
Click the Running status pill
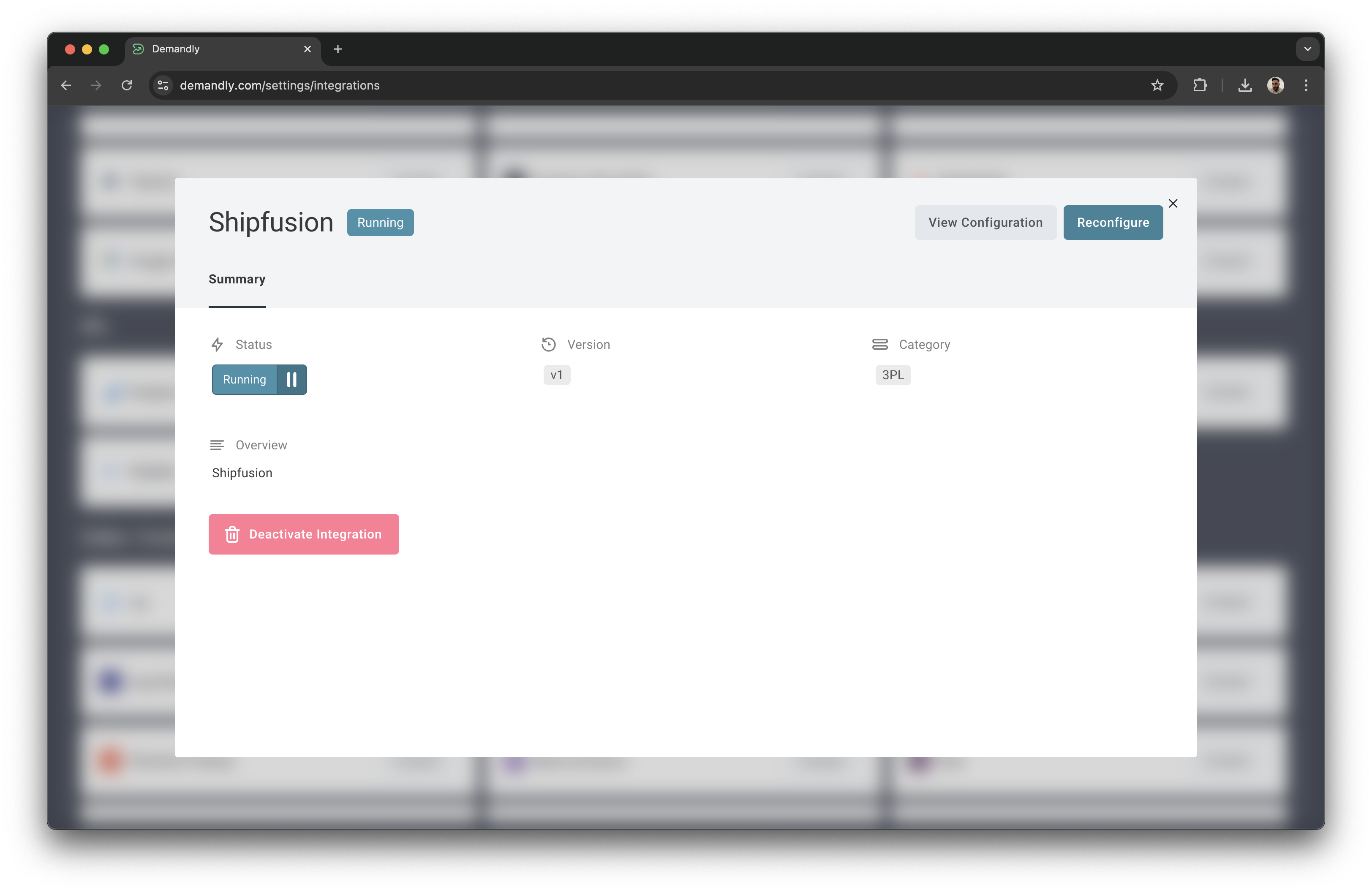(x=380, y=222)
